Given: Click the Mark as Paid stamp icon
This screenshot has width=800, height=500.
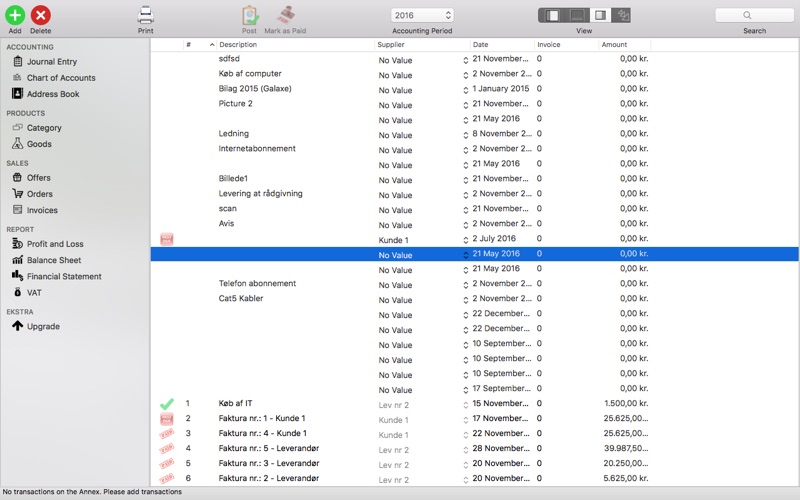Looking at the screenshot, I should click(x=285, y=15).
